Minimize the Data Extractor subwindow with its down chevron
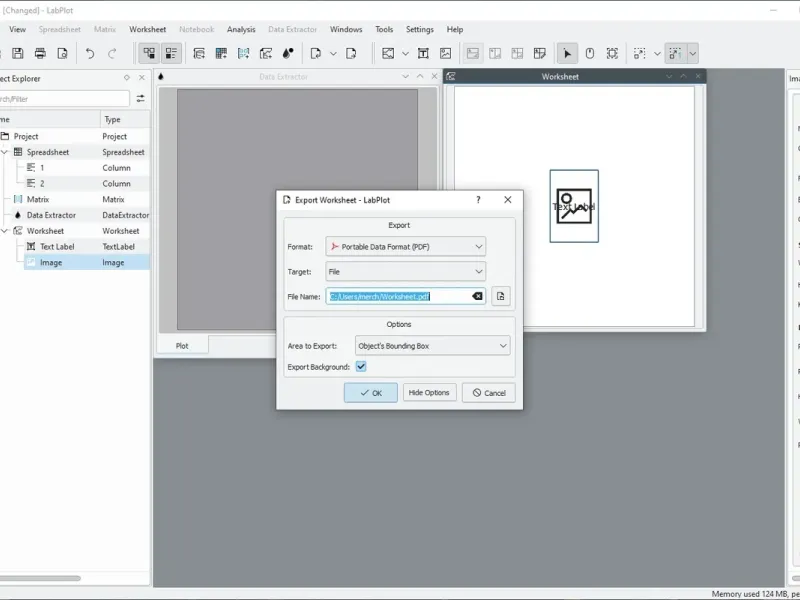800x600 pixels. (x=405, y=77)
